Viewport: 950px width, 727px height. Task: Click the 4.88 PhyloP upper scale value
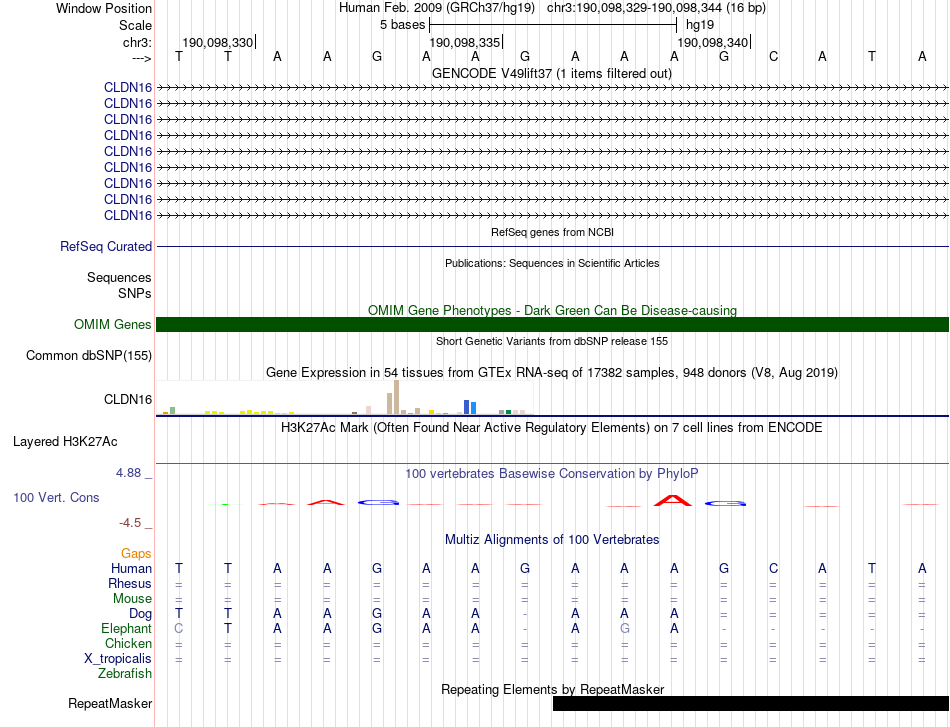coord(129,473)
